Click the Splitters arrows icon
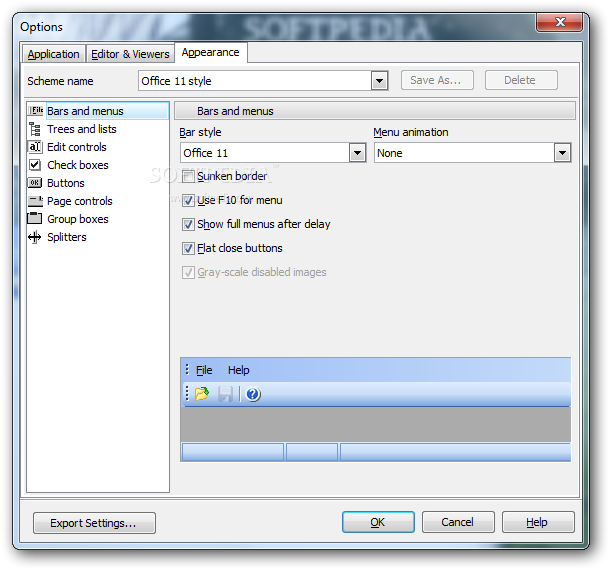The image size is (610, 570). pyautogui.click(x=35, y=237)
